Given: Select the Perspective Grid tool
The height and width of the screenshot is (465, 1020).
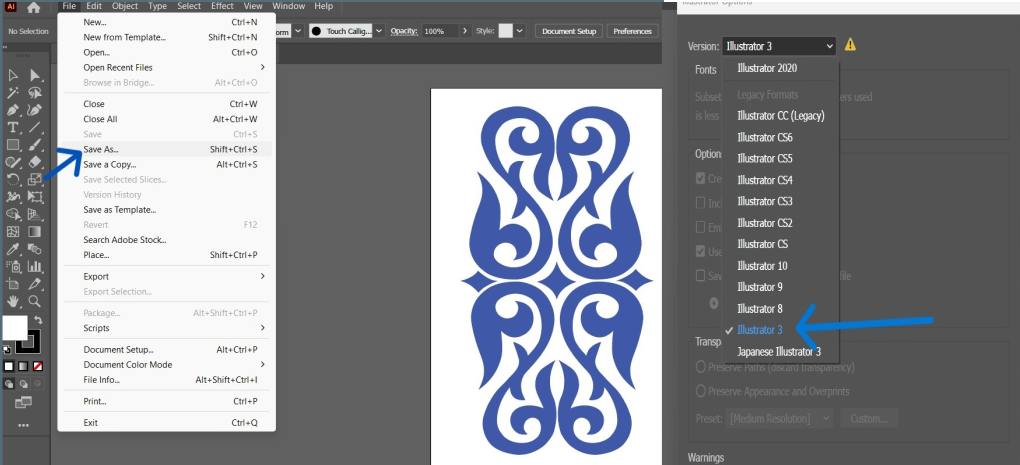Looking at the screenshot, I should [35, 214].
